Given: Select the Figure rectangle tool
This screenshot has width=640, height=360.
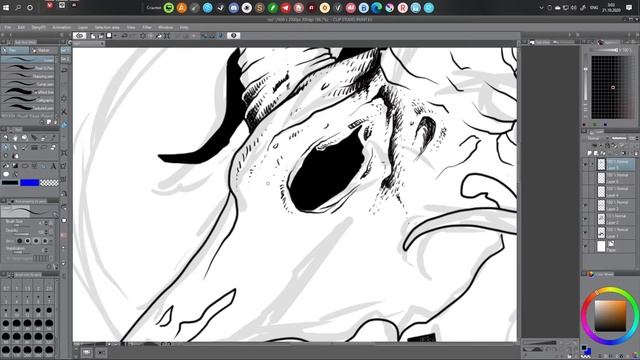Looking at the screenshot, I should click(x=25, y=166).
